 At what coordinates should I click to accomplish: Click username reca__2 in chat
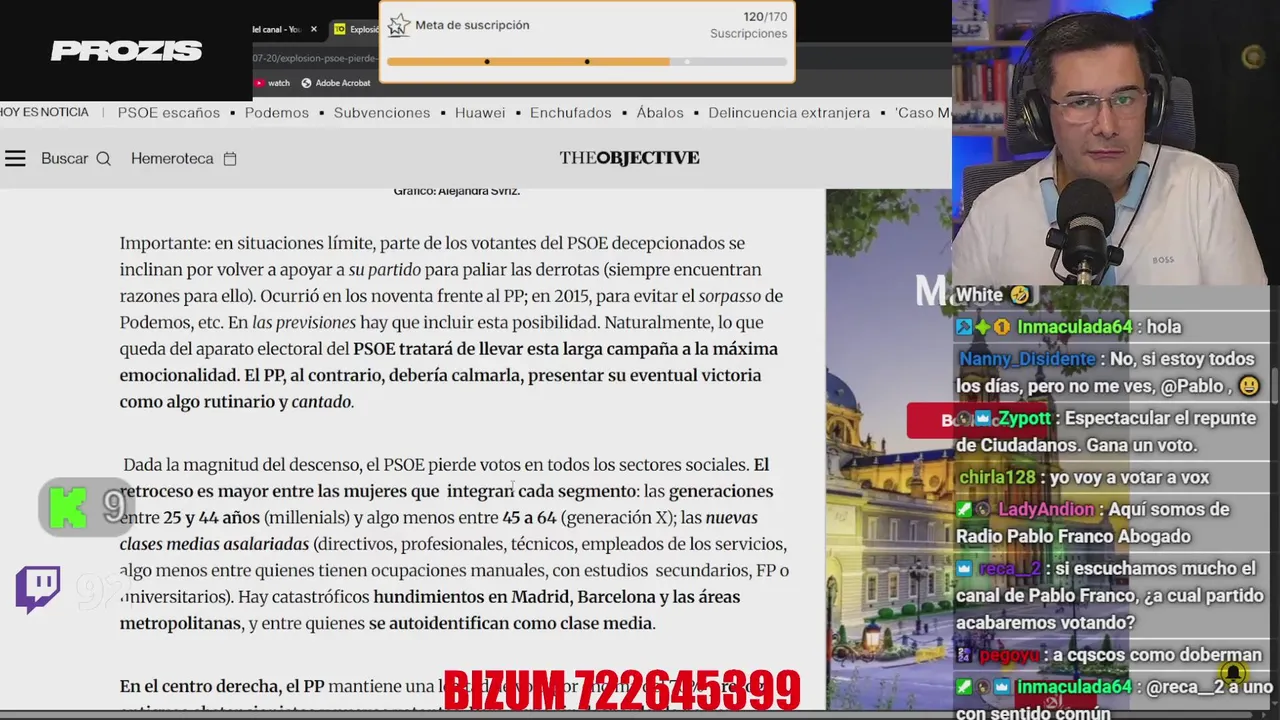(x=1010, y=568)
